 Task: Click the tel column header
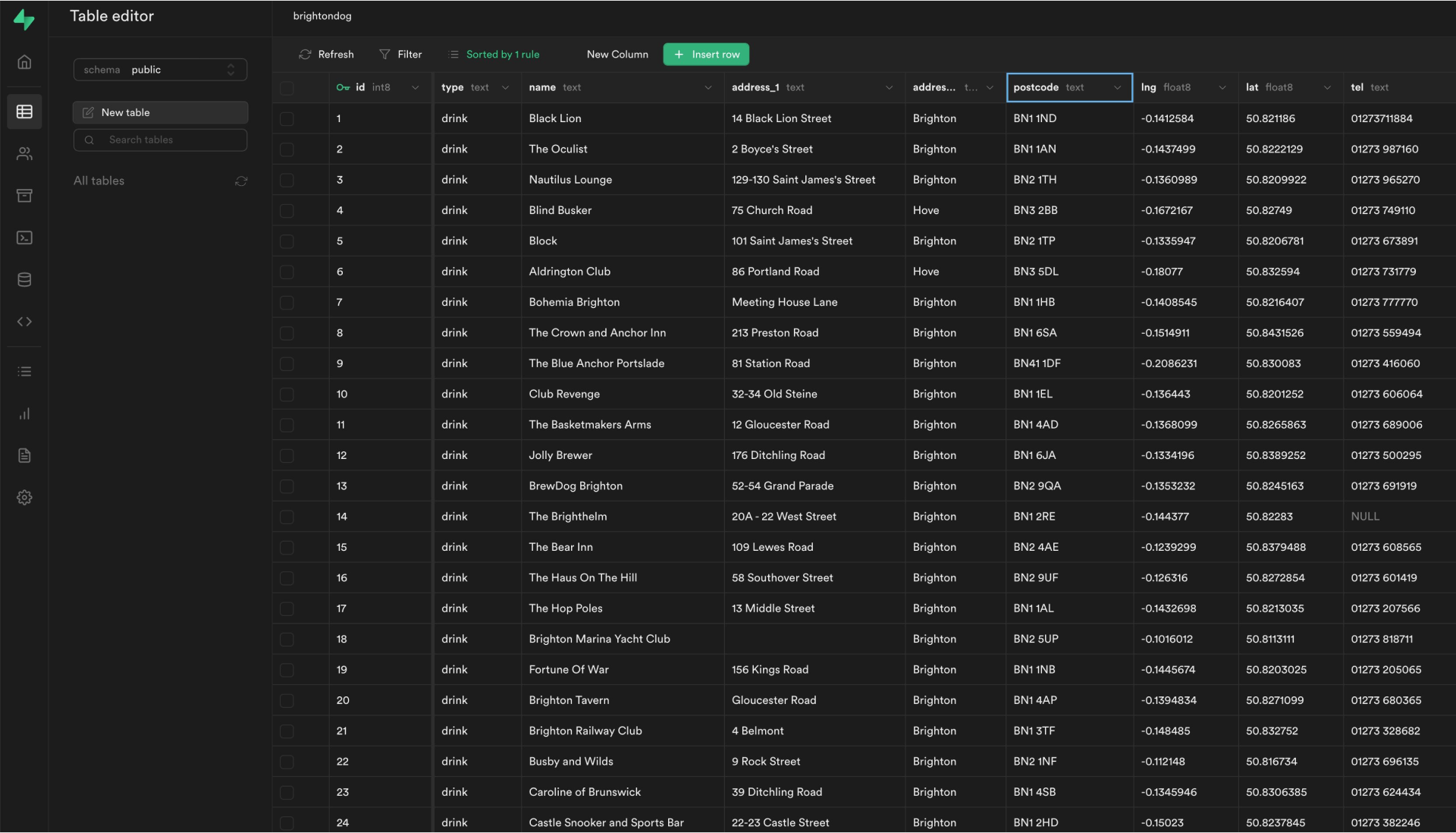1398,87
